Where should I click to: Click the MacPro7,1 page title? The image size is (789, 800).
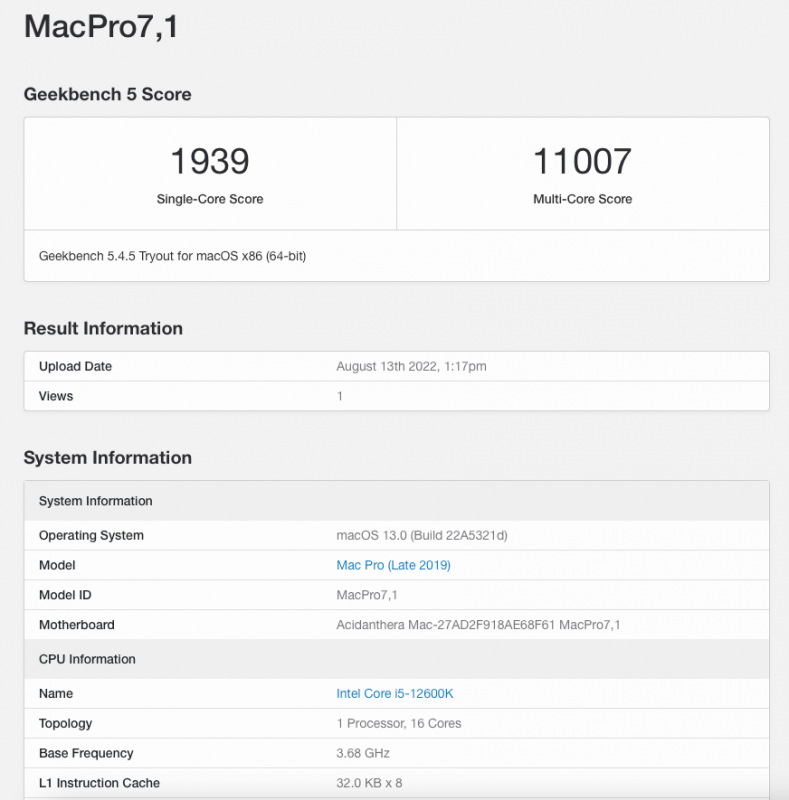(101, 27)
